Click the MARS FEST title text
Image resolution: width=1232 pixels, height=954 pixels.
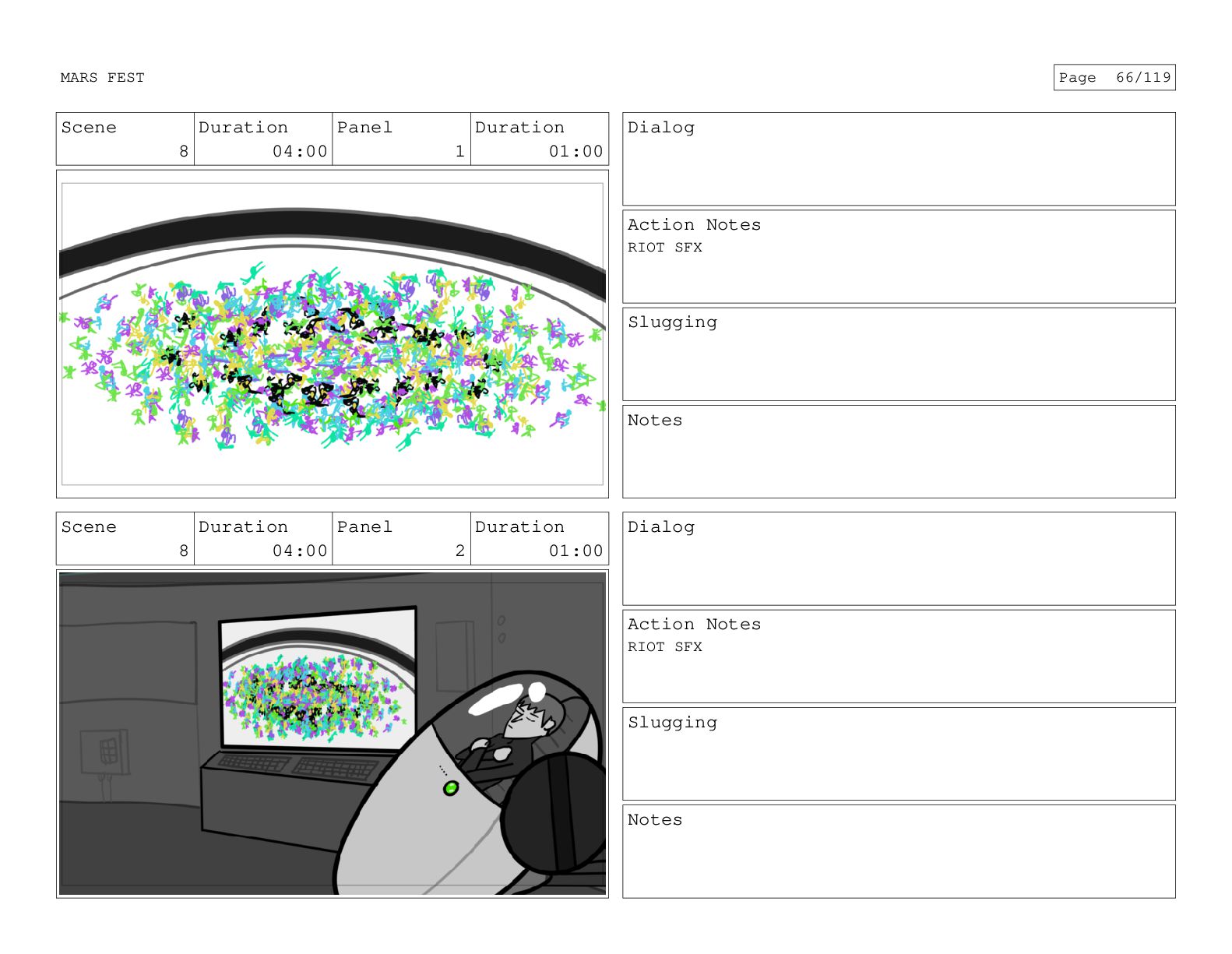pyautogui.click(x=102, y=78)
